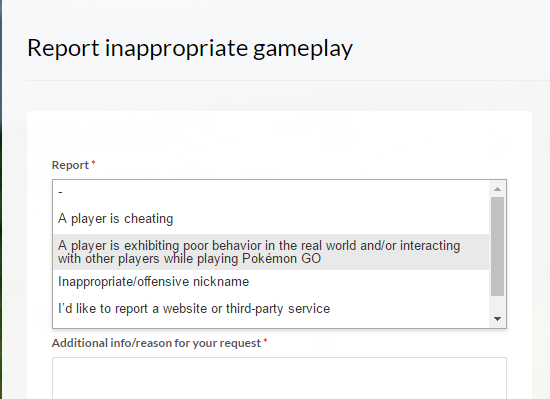Pick 'Inappropriate/offensive nickname' option

point(271,282)
